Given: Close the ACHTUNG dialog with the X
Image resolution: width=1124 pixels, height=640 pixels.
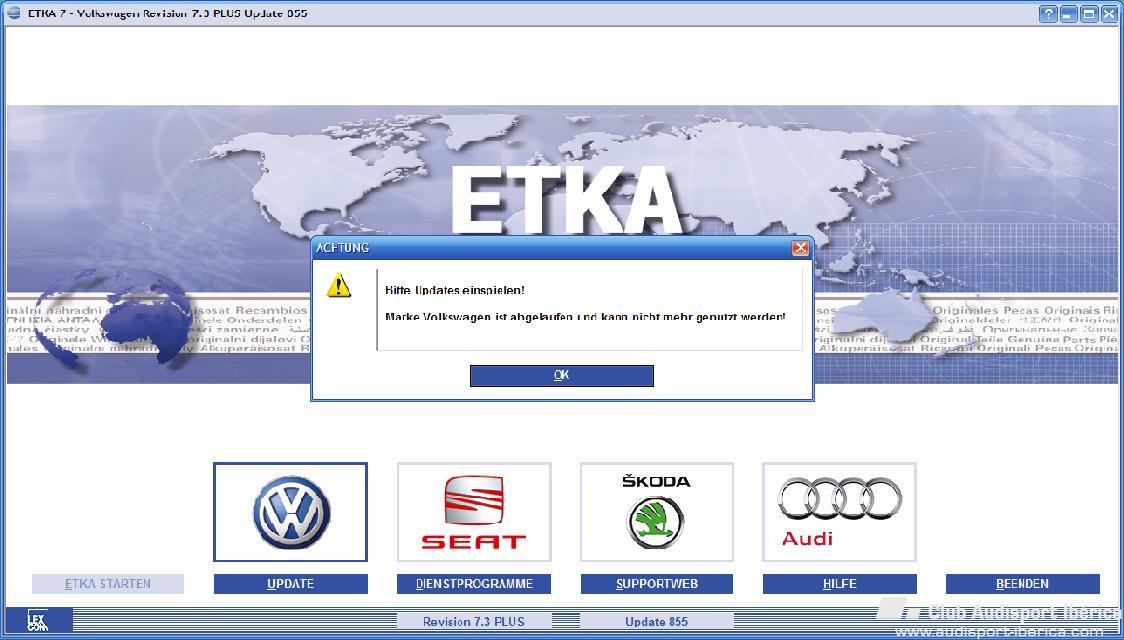Looking at the screenshot, I should (x=800, y=248).
